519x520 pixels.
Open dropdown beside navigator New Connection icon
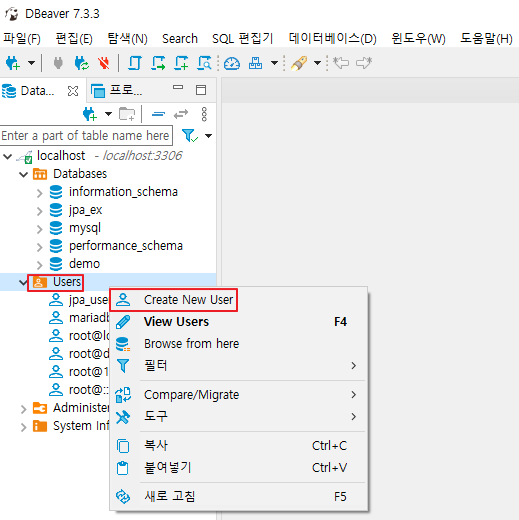[x=108, y=114]
